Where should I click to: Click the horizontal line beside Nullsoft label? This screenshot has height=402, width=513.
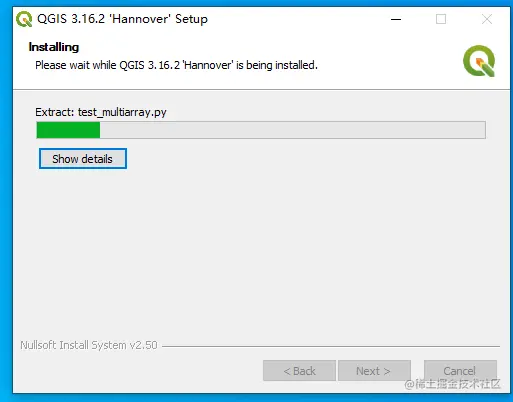[331, 346]
